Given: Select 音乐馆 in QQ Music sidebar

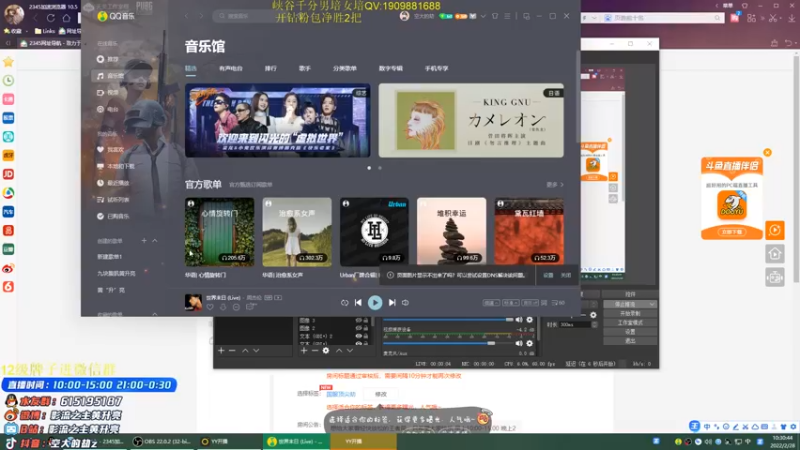Looking at the screenshot, I should click(110, 76).
